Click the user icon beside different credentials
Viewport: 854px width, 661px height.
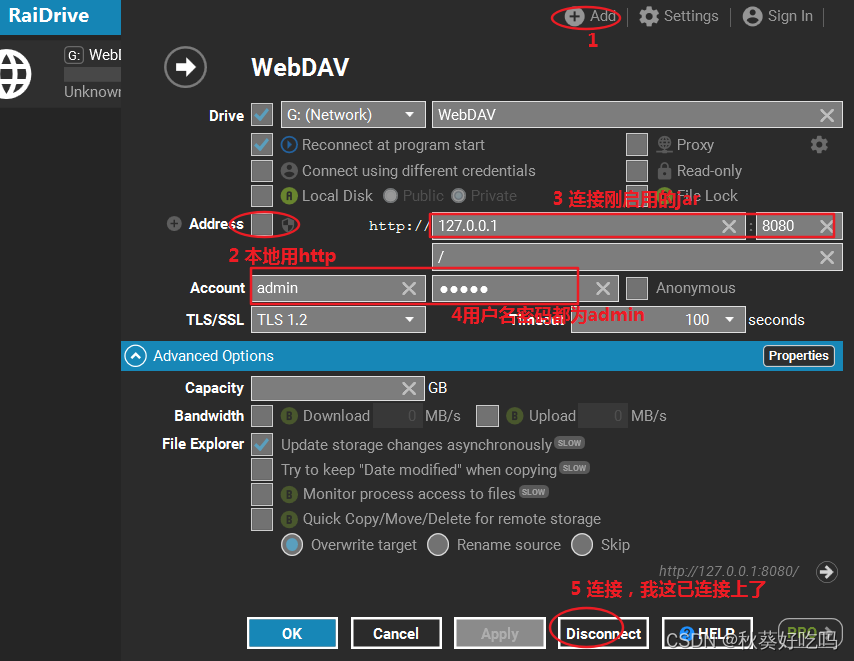289,171
